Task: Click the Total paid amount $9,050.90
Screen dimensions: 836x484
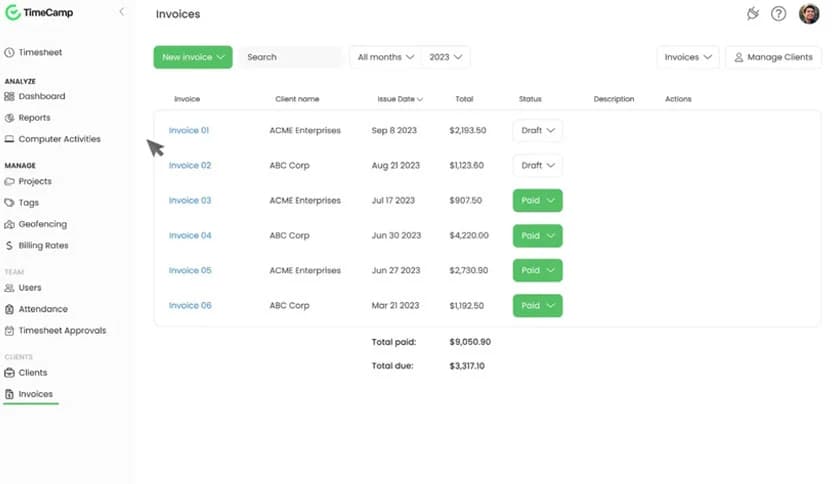Action: pyautogui.click(x=470, y=342)
